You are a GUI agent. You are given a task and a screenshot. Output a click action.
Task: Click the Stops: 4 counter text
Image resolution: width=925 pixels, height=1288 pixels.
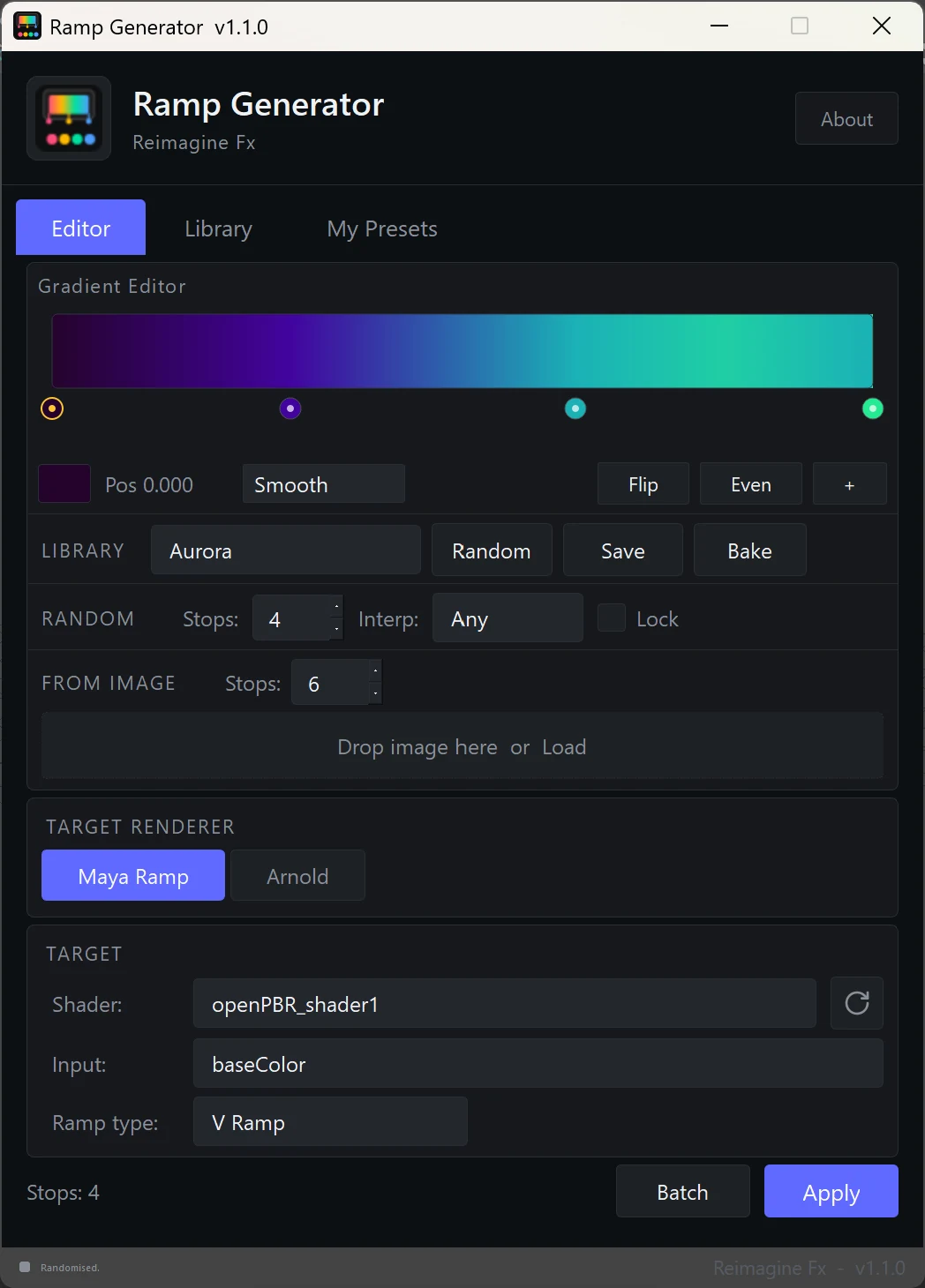63,1192
